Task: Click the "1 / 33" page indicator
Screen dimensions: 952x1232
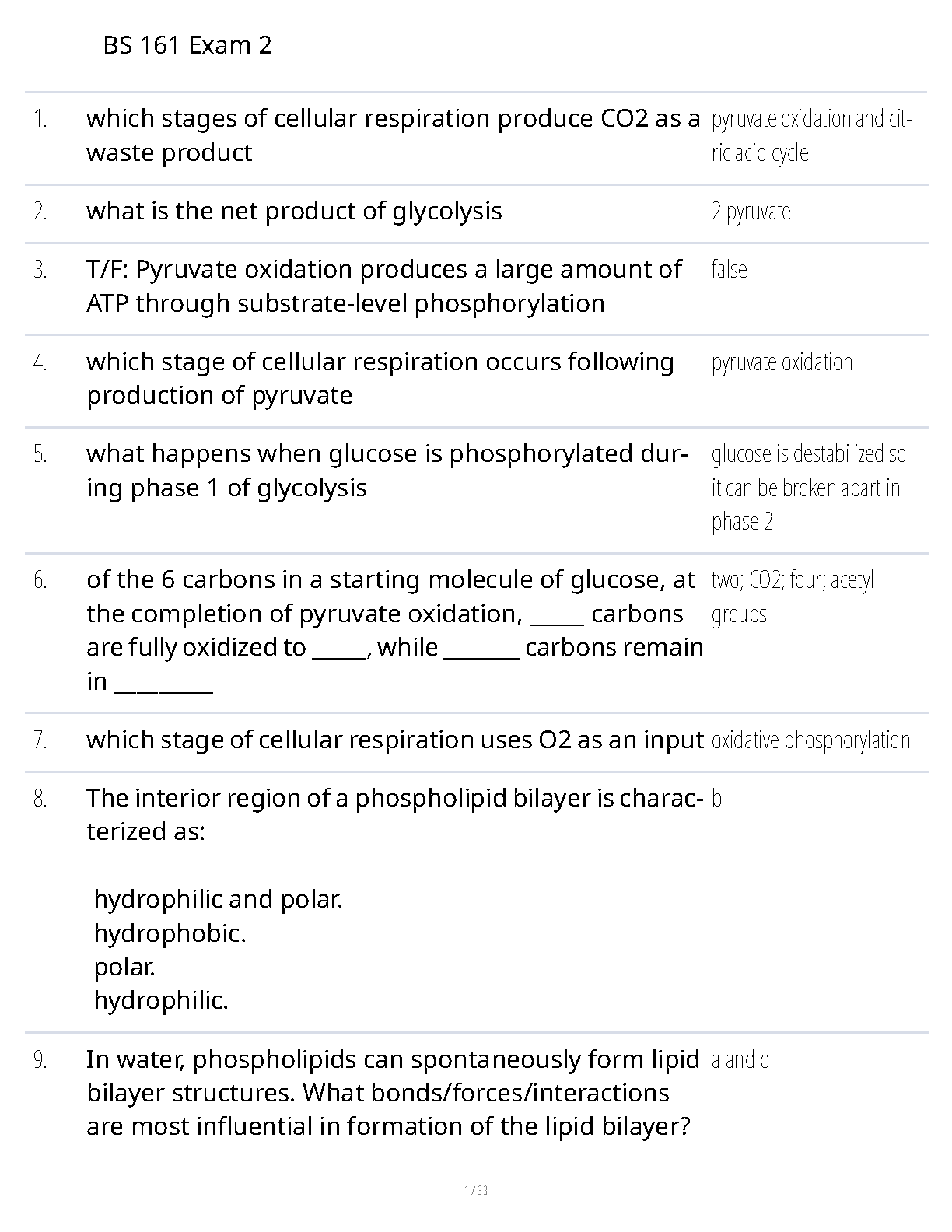Action: click(x=476, y=1190)
